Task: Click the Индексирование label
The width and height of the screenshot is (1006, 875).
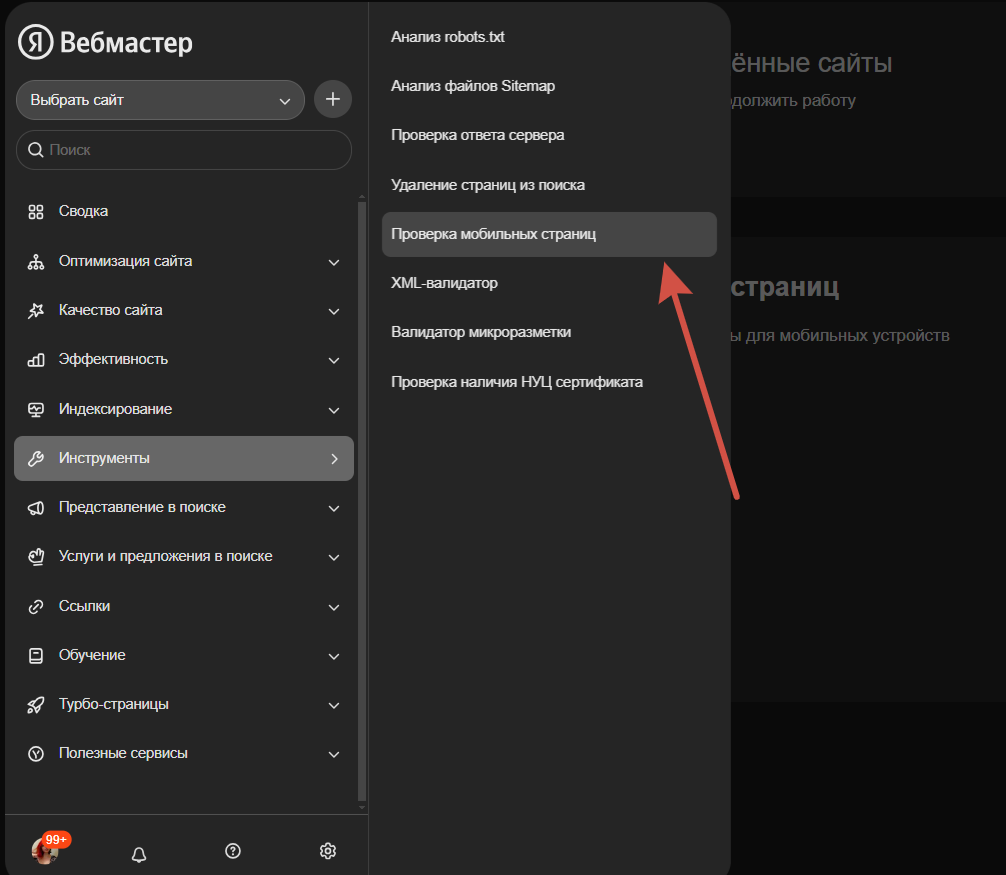Action: coord(115,409)
